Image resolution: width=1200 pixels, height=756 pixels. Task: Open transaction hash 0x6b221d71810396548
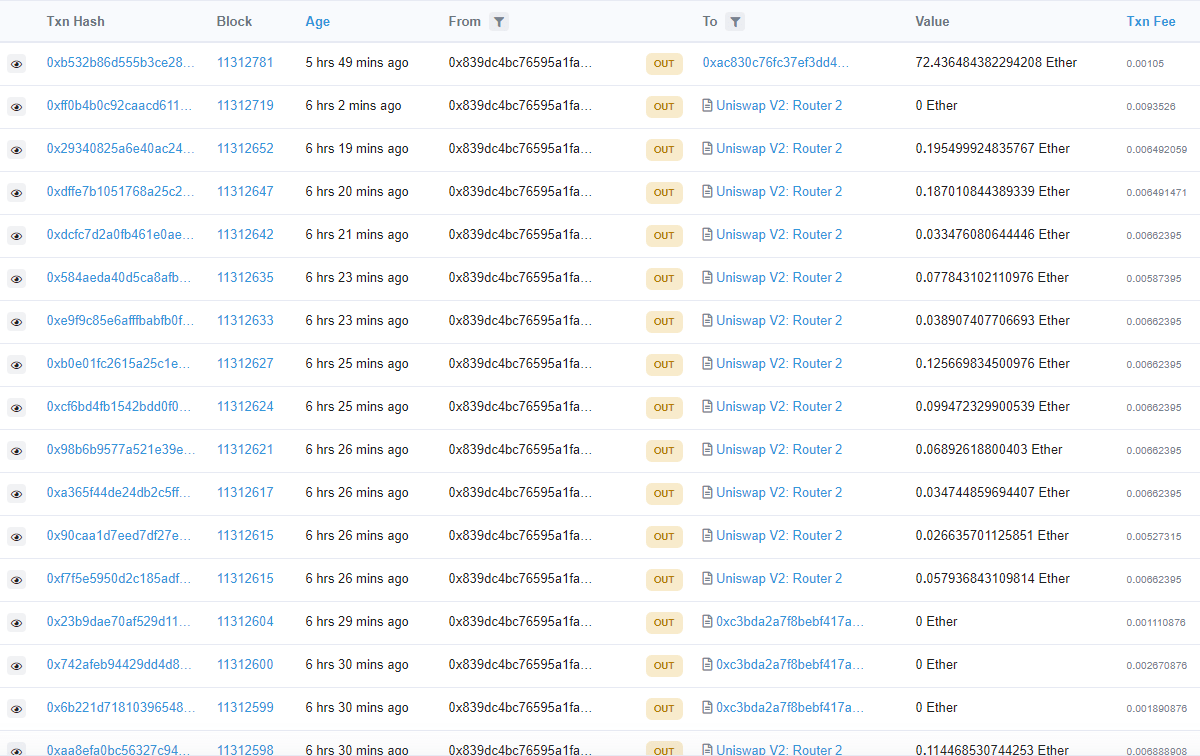tap(121, 707)
